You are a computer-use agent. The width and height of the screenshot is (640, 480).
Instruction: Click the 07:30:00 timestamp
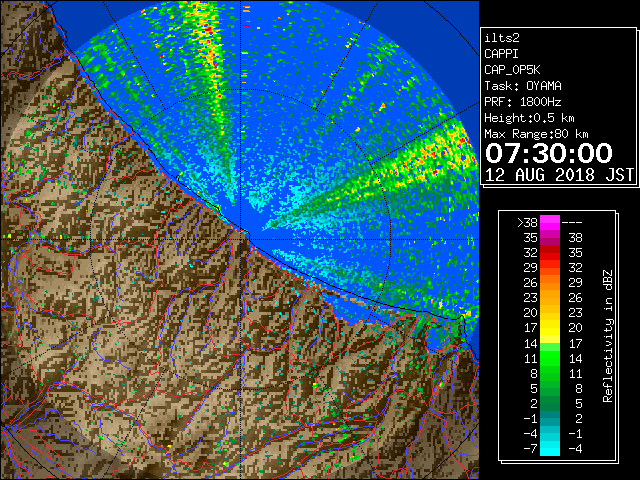549,153
